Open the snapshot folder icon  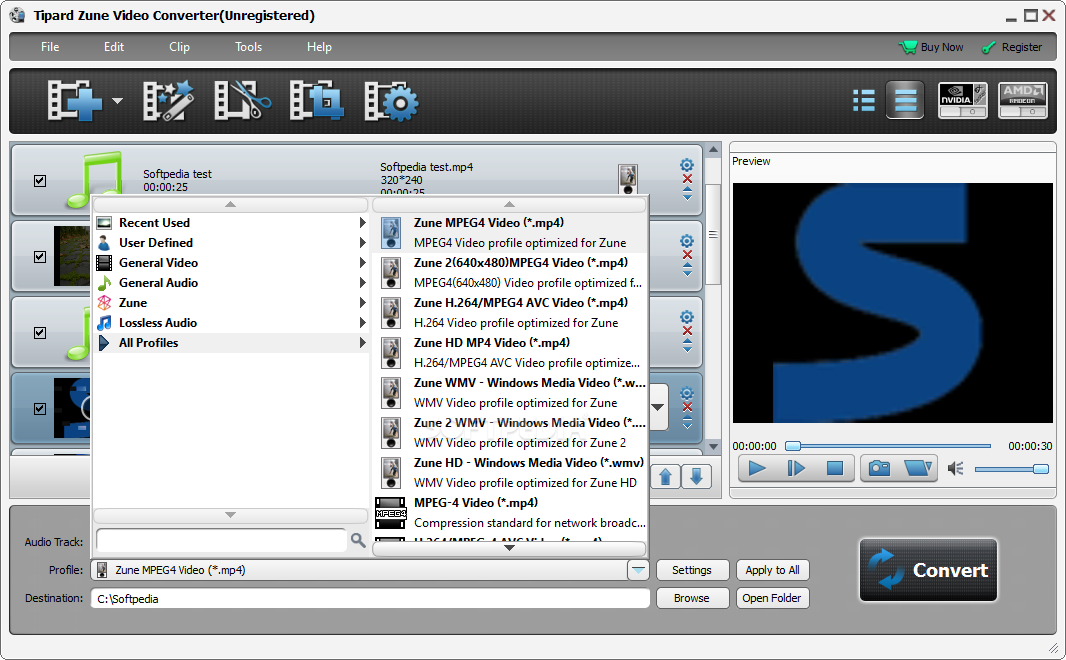[x=918, y=468]
